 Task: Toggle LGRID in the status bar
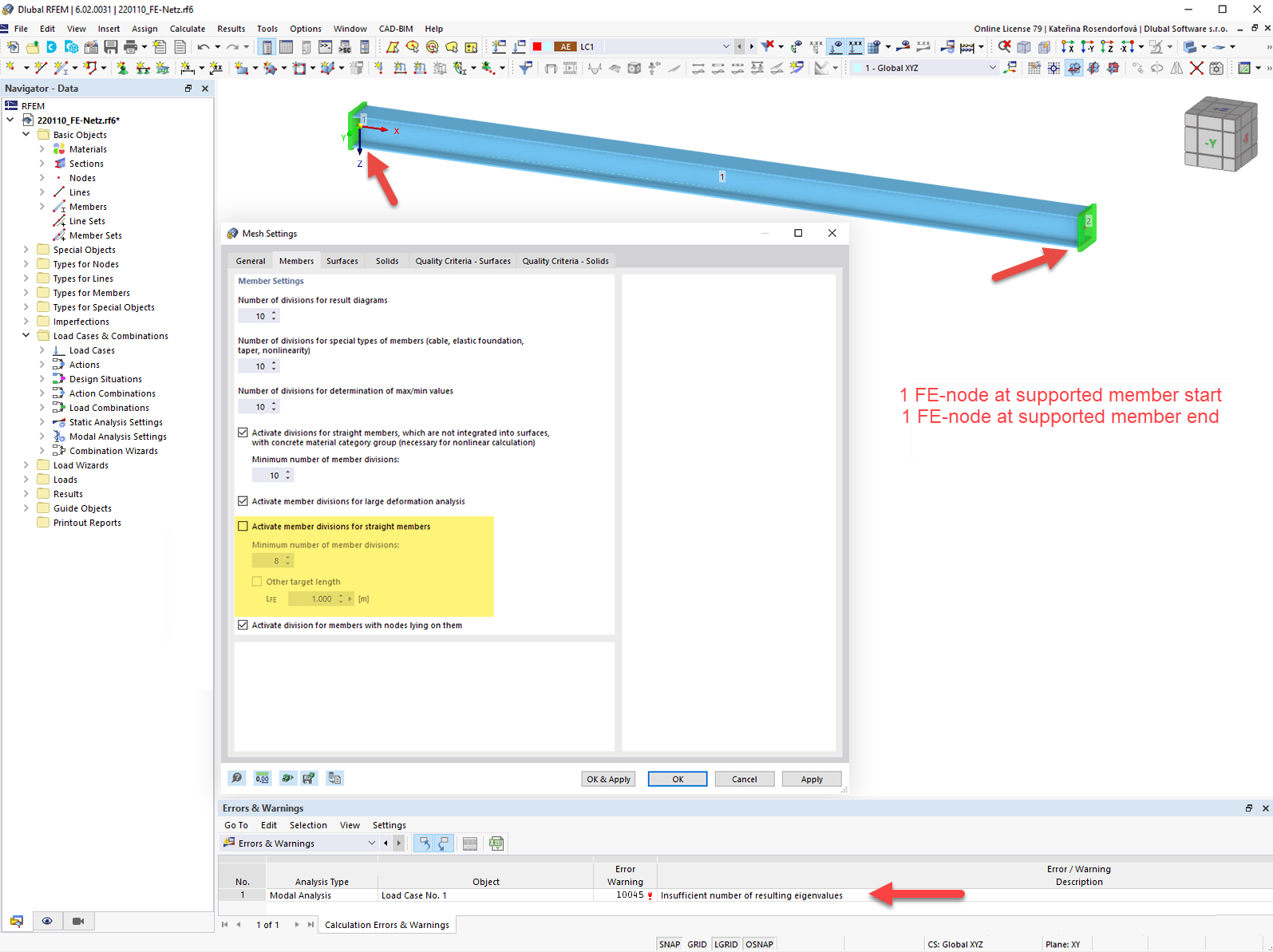coord(726,945)
